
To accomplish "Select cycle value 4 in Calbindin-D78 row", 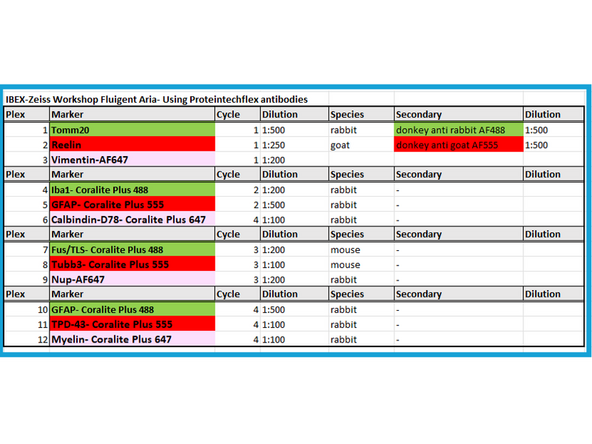I will (237, 219).
